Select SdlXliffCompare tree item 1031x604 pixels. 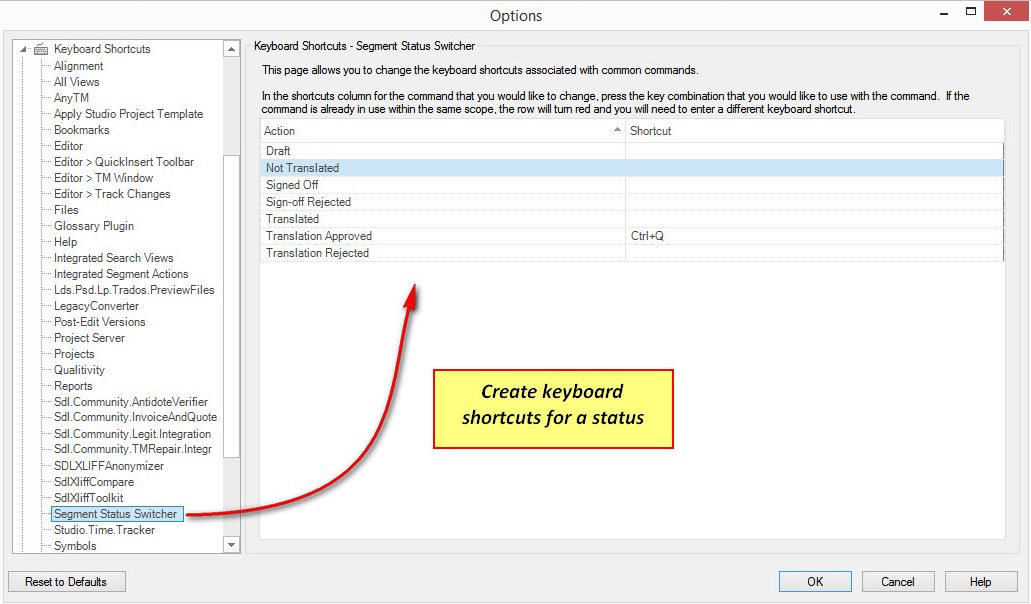(x=93, y=482)
